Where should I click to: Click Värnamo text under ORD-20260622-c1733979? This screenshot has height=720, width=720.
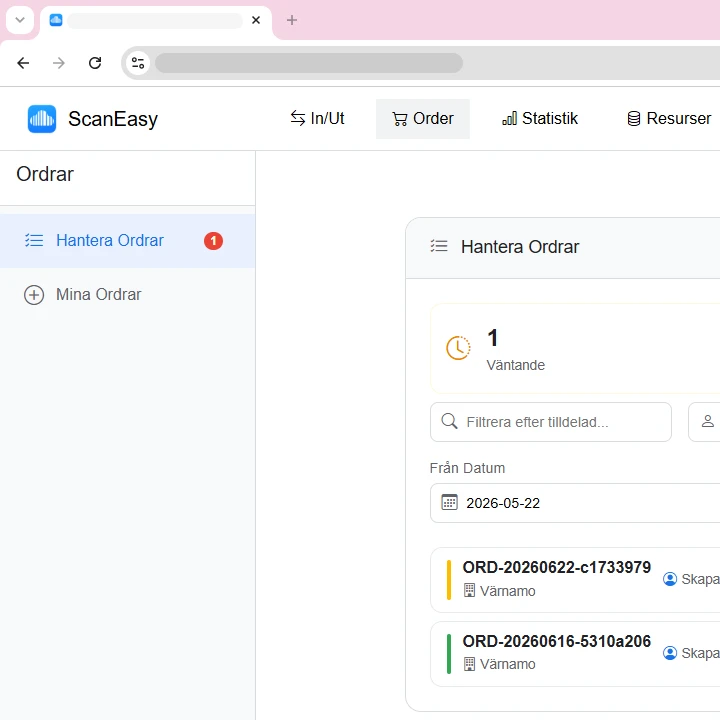[507, 591]
